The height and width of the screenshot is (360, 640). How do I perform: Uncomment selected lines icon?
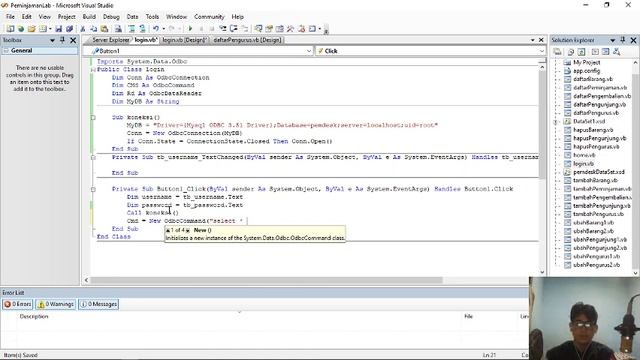(x=142, y=29)
